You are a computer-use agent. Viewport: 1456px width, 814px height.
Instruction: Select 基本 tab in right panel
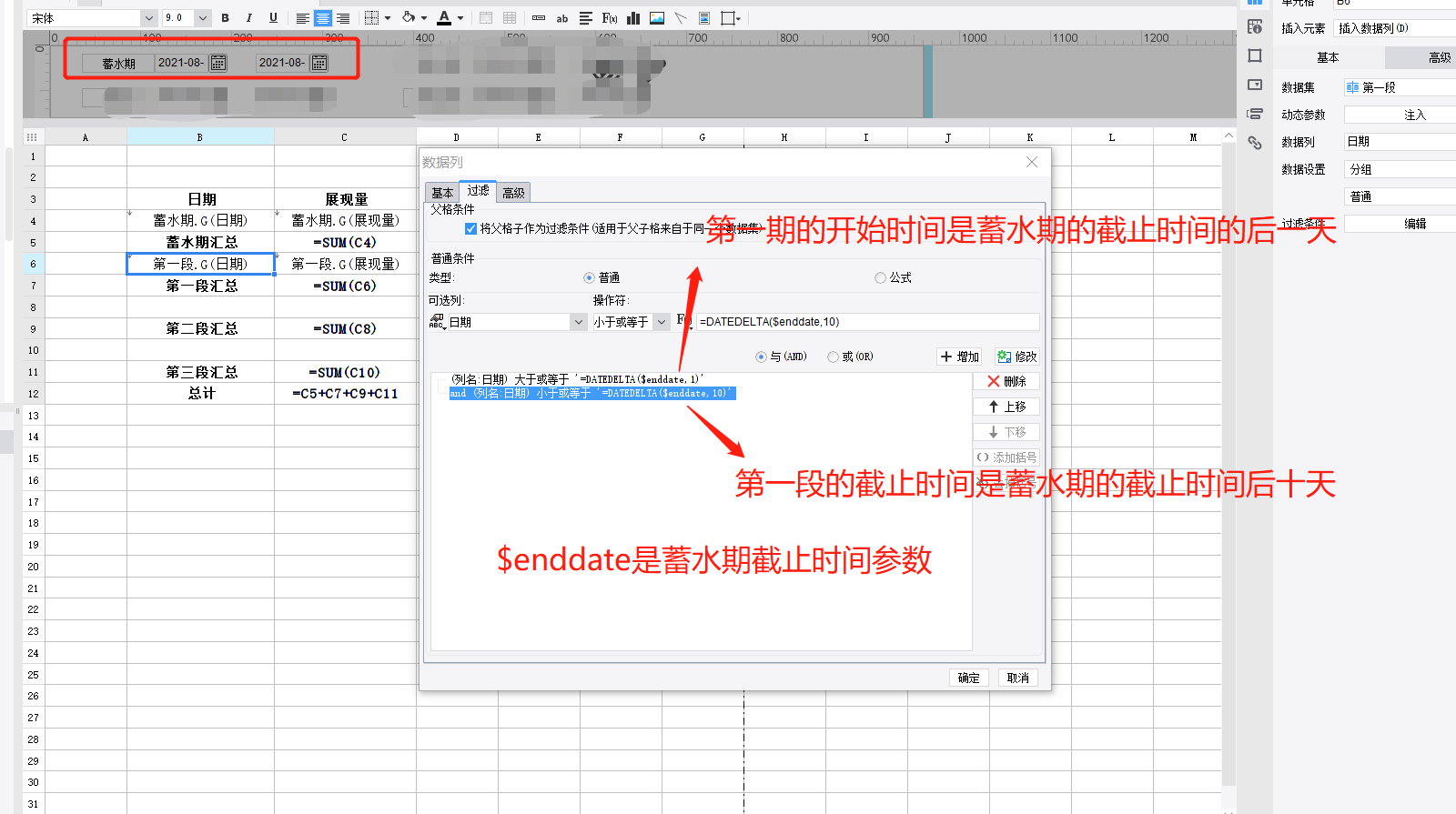1328,57
